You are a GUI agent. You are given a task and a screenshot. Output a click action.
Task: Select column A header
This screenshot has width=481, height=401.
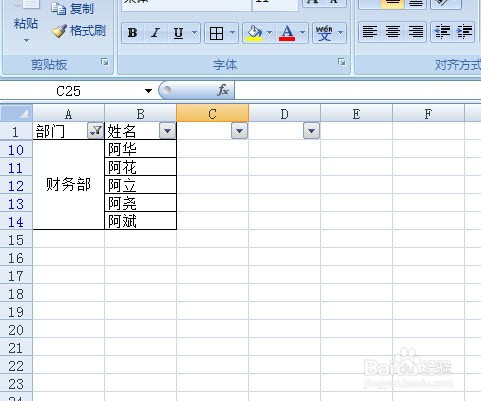[x=69, y=113]
